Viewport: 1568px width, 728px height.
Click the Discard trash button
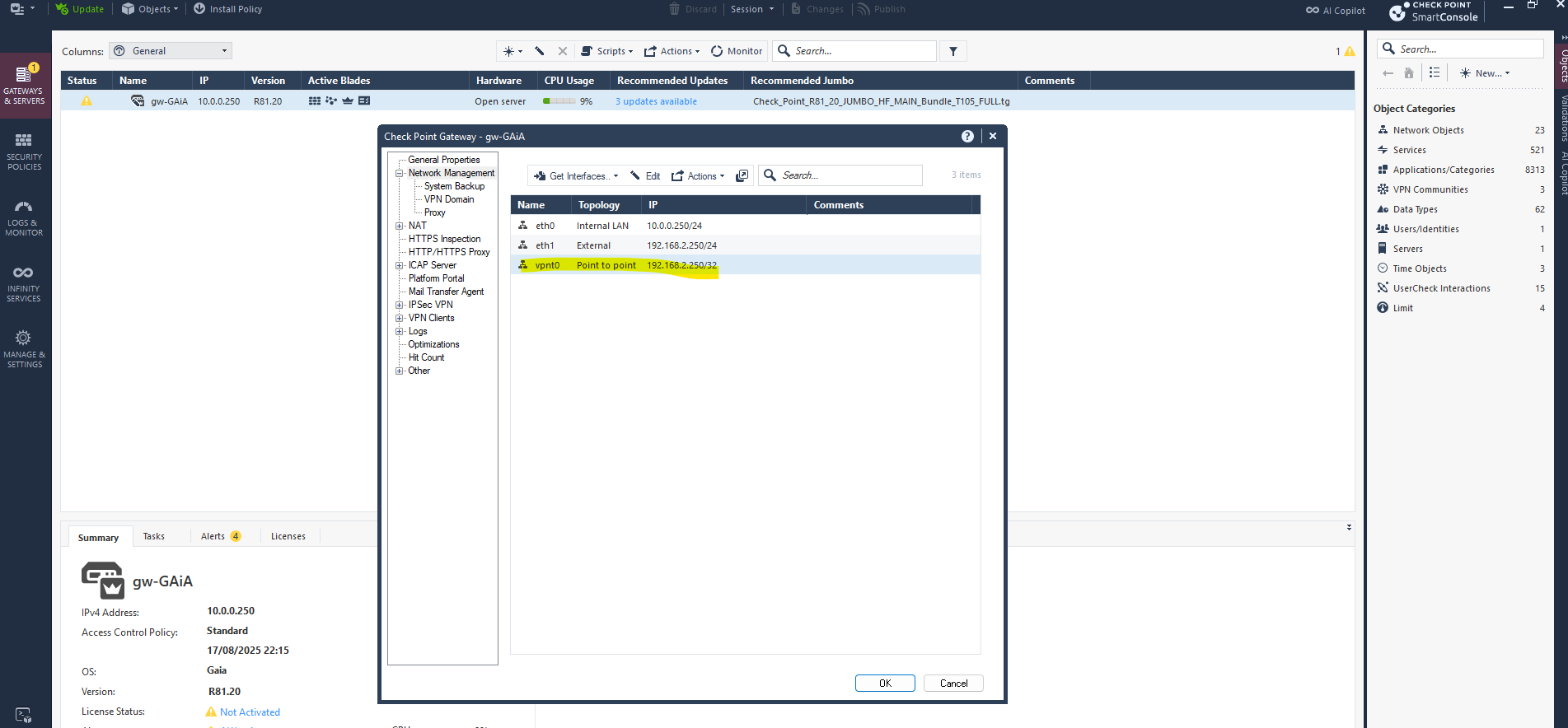pos(693,9)
